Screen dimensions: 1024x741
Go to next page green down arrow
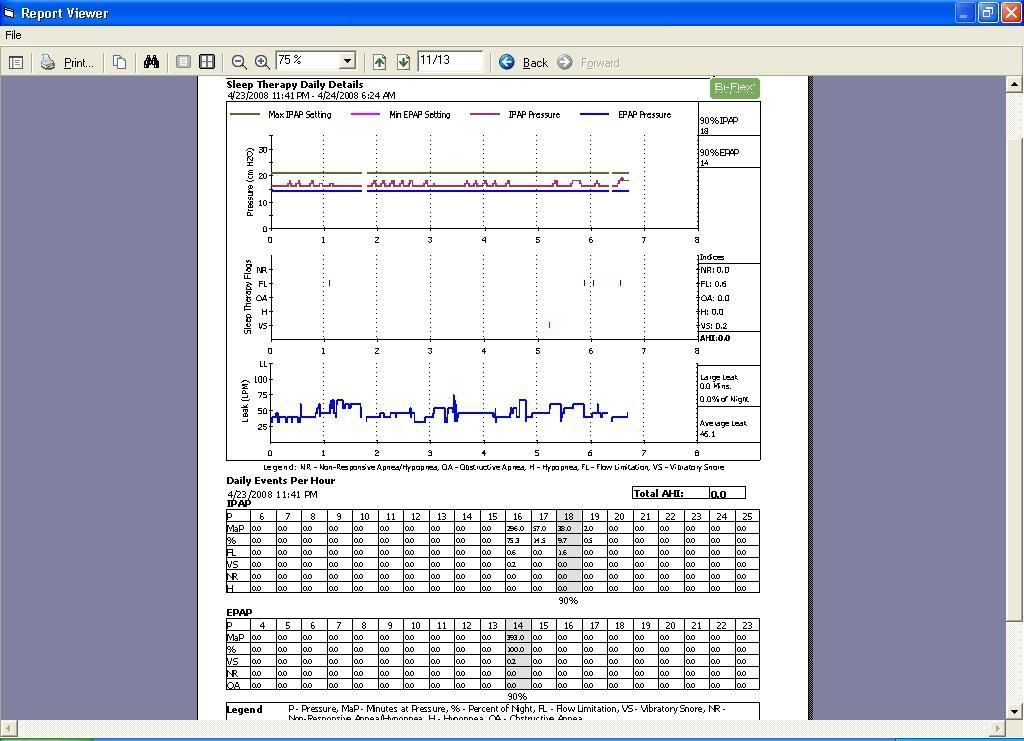tap(403, 62)
